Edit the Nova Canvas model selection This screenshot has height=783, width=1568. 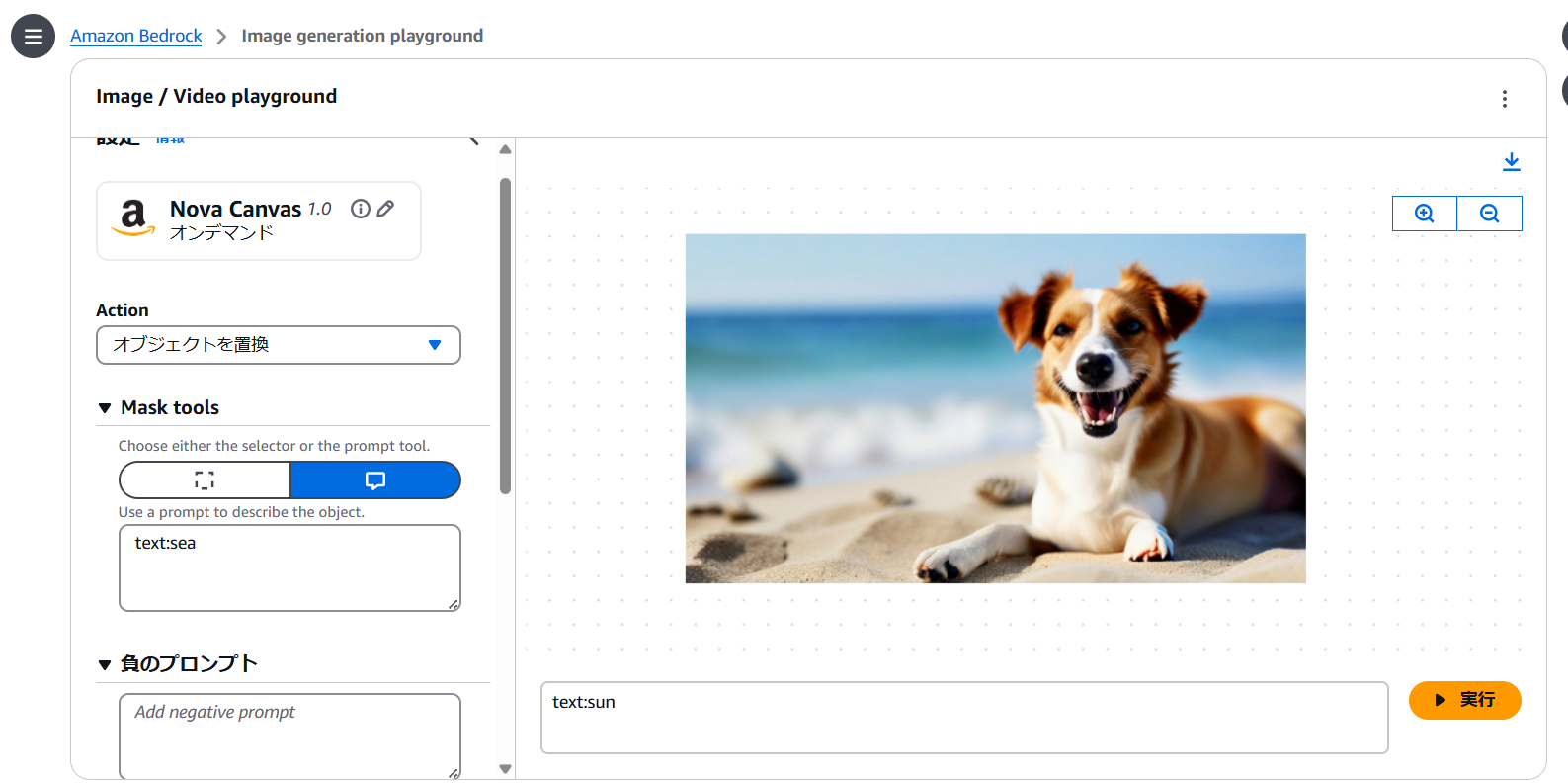point(386,209)
